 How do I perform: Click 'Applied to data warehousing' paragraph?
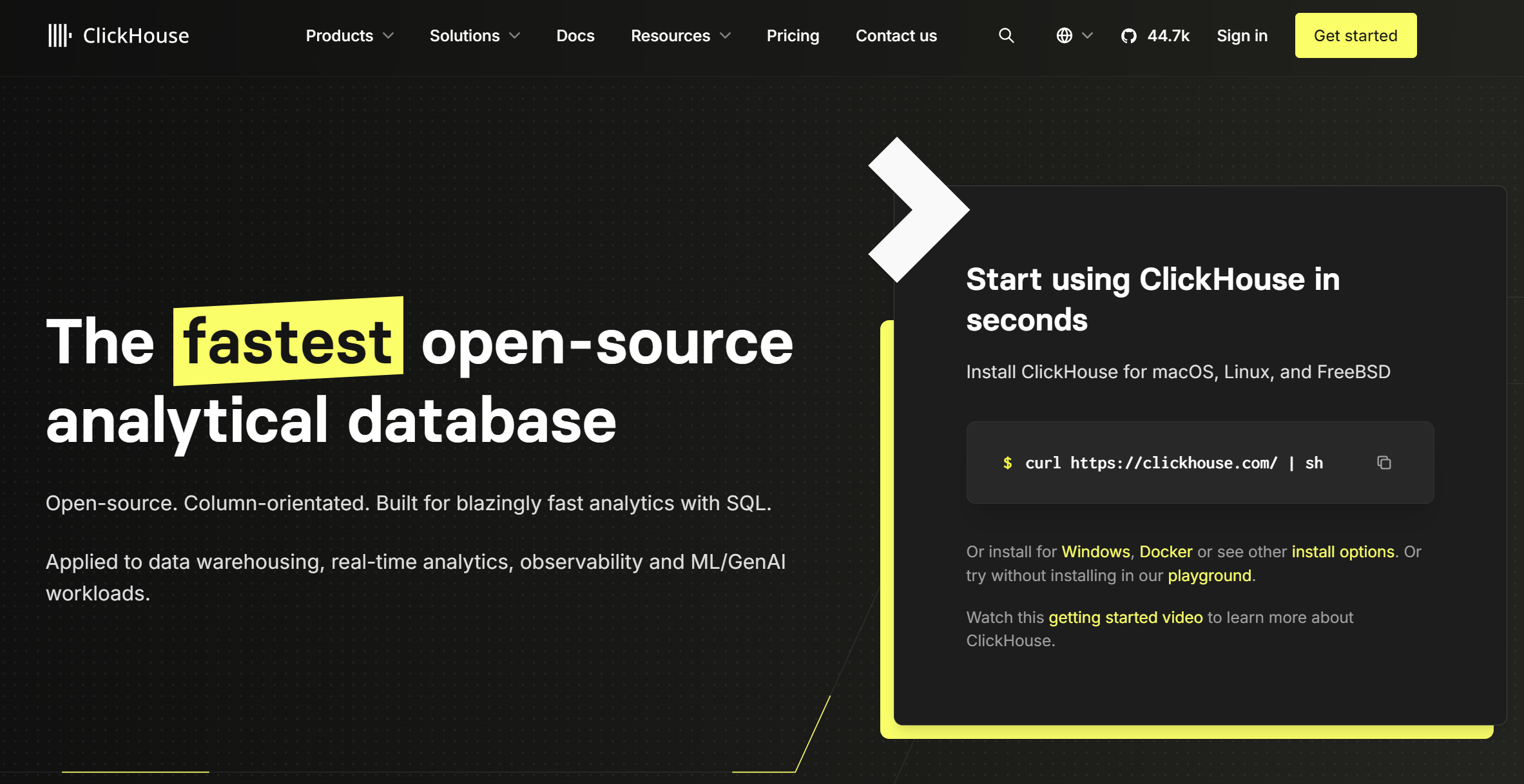click(x=416, y=577)
